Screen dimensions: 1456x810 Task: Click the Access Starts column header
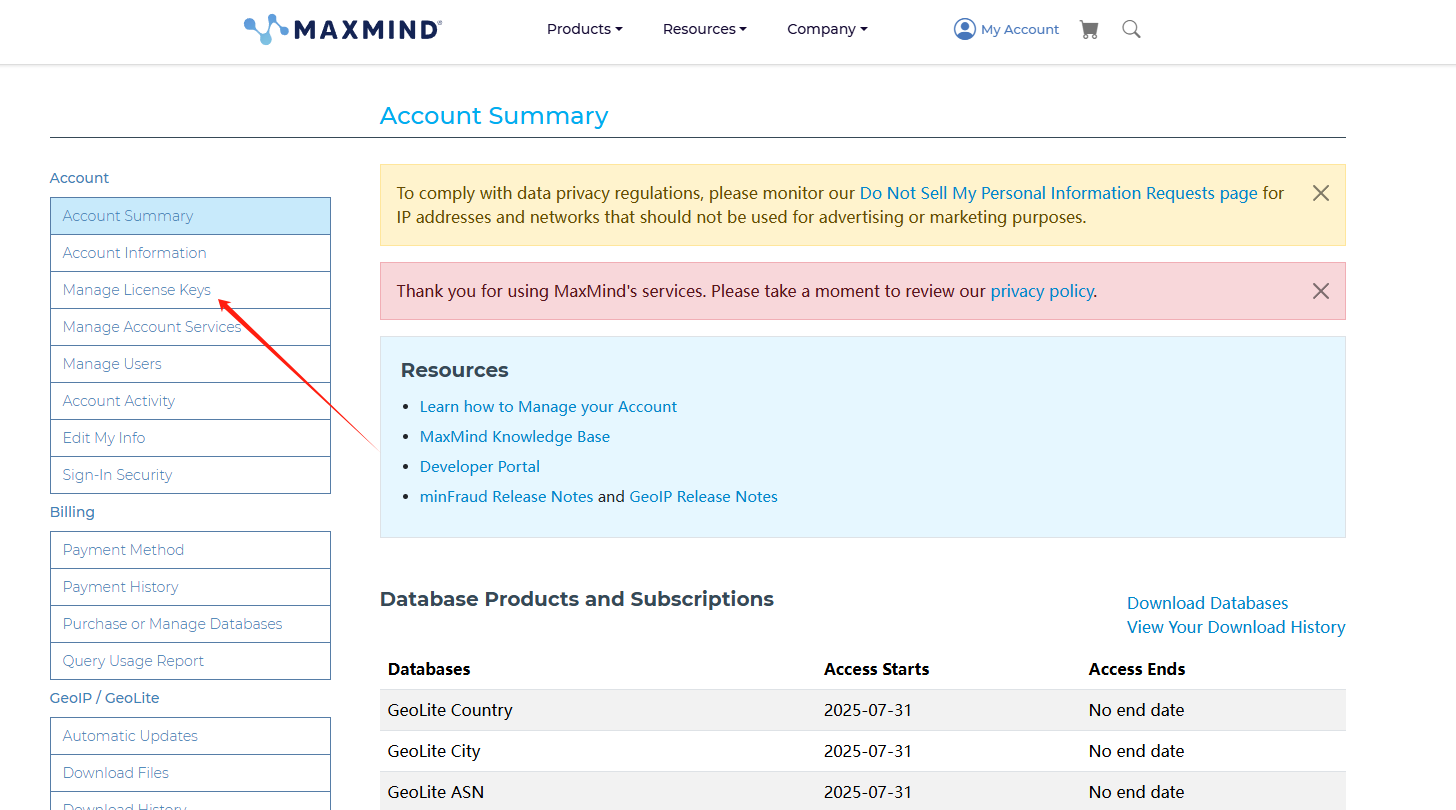(876, 669)
